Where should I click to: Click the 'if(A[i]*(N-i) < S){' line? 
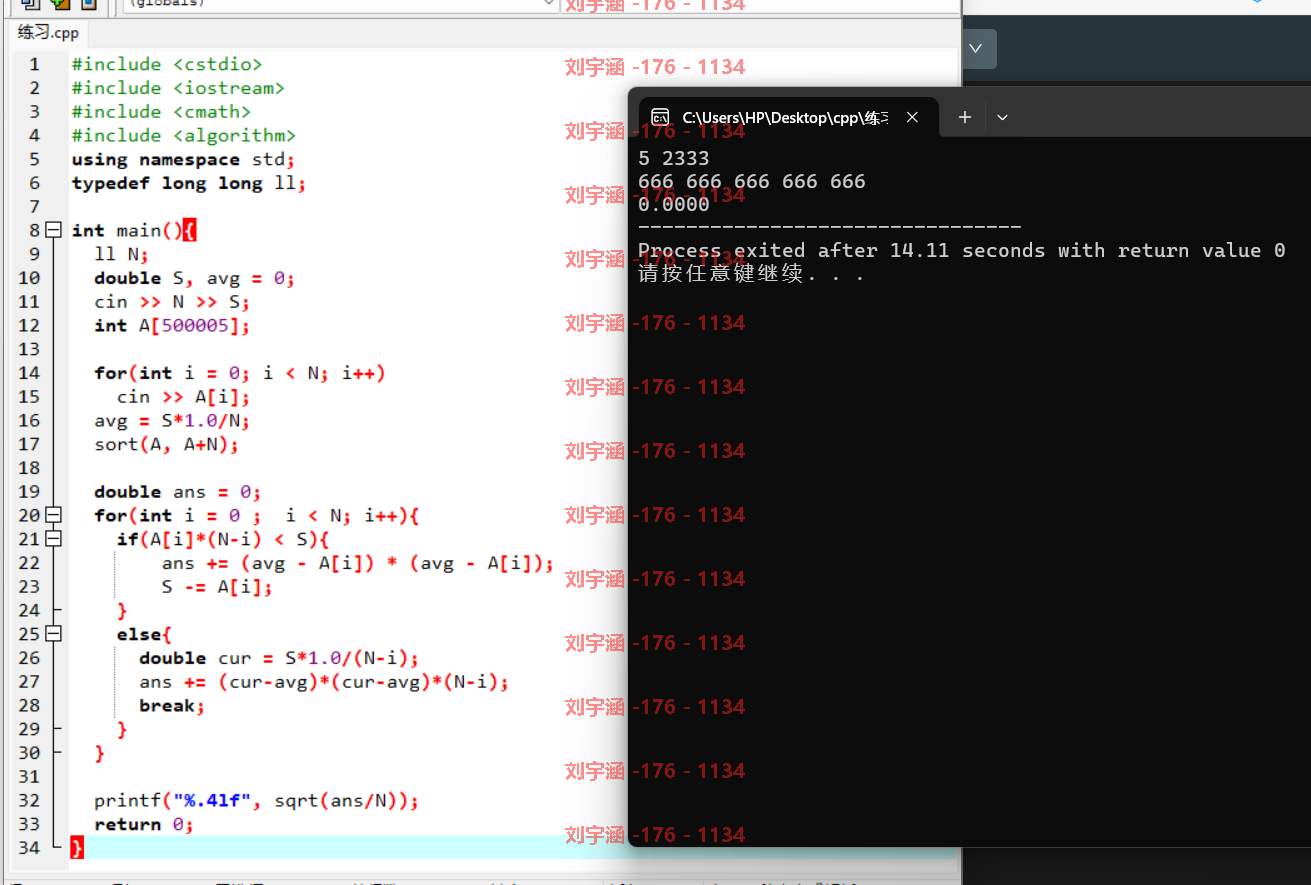[x=223, y=540]
